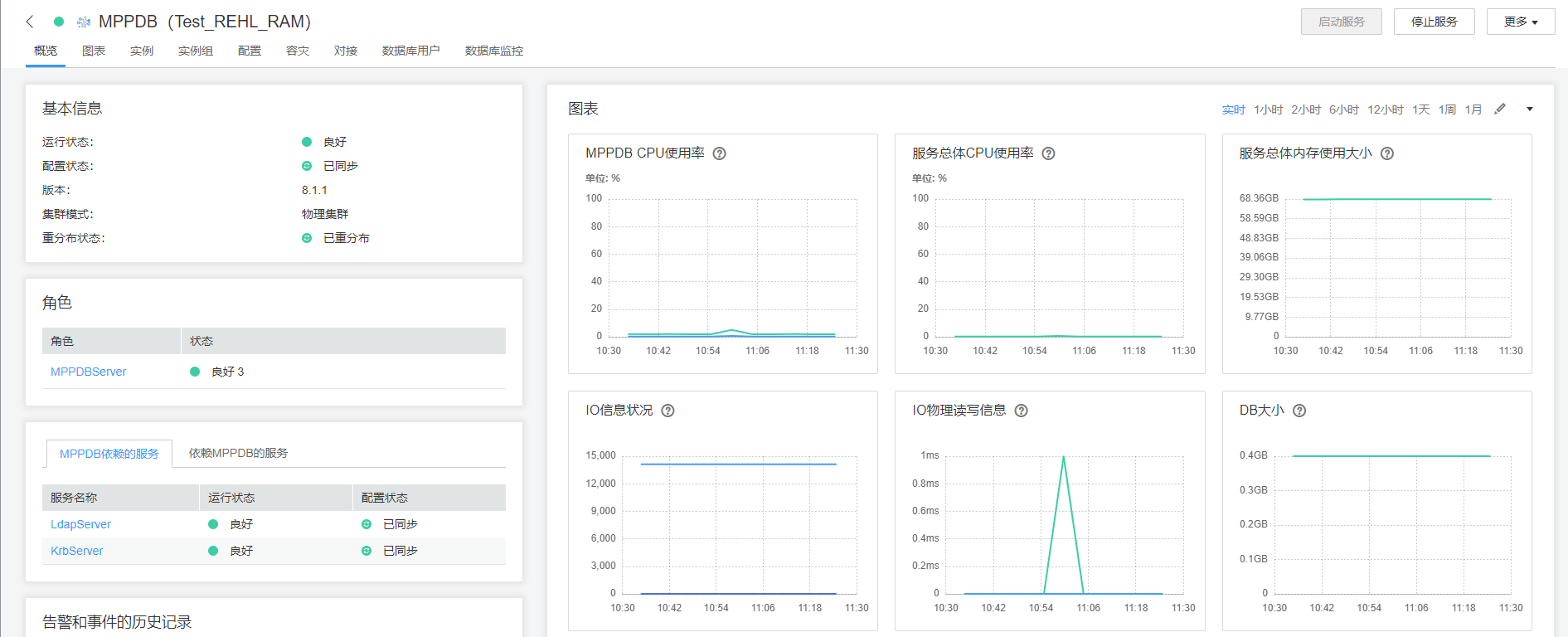Open help for MPPDB CPU使用率 chart

coord(720,153)
